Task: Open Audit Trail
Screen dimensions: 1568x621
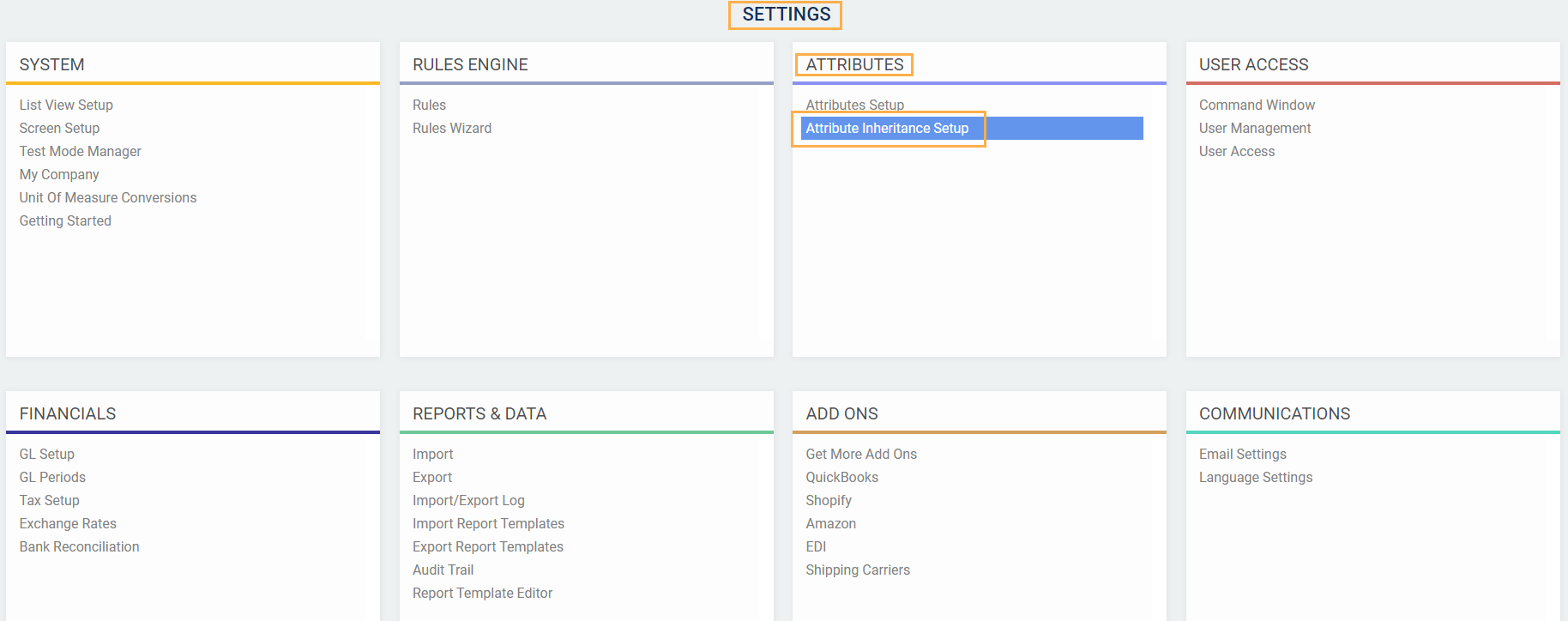Action: coord(443,570)
